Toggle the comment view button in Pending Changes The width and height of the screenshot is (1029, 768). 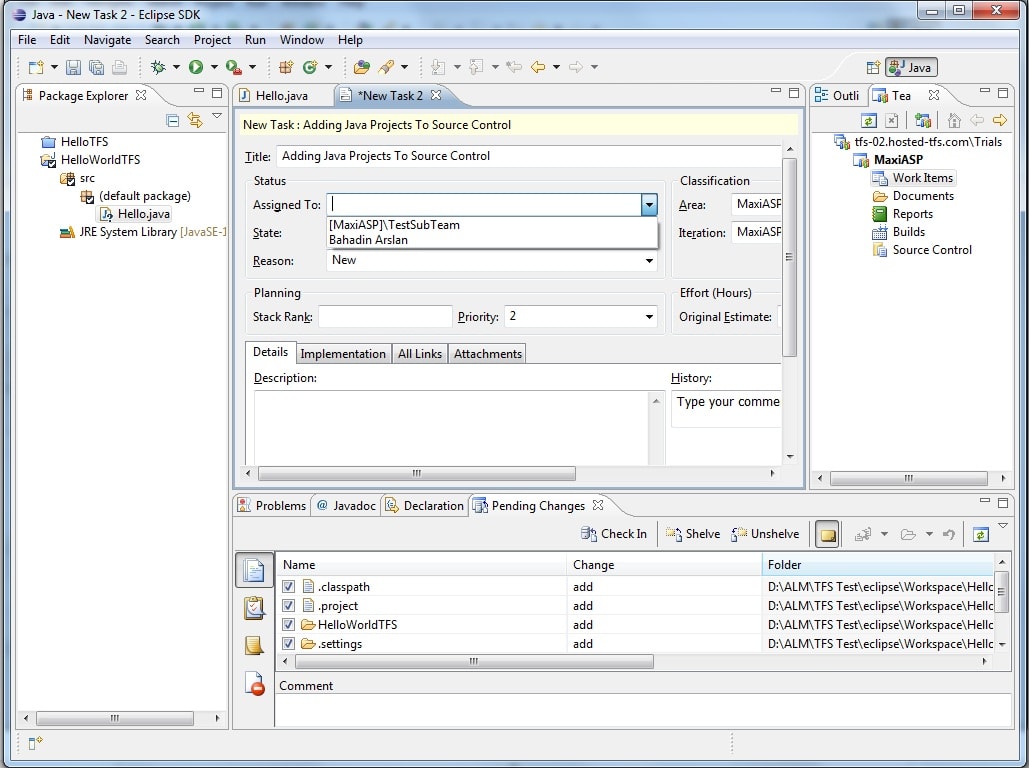tap(828, 534)
